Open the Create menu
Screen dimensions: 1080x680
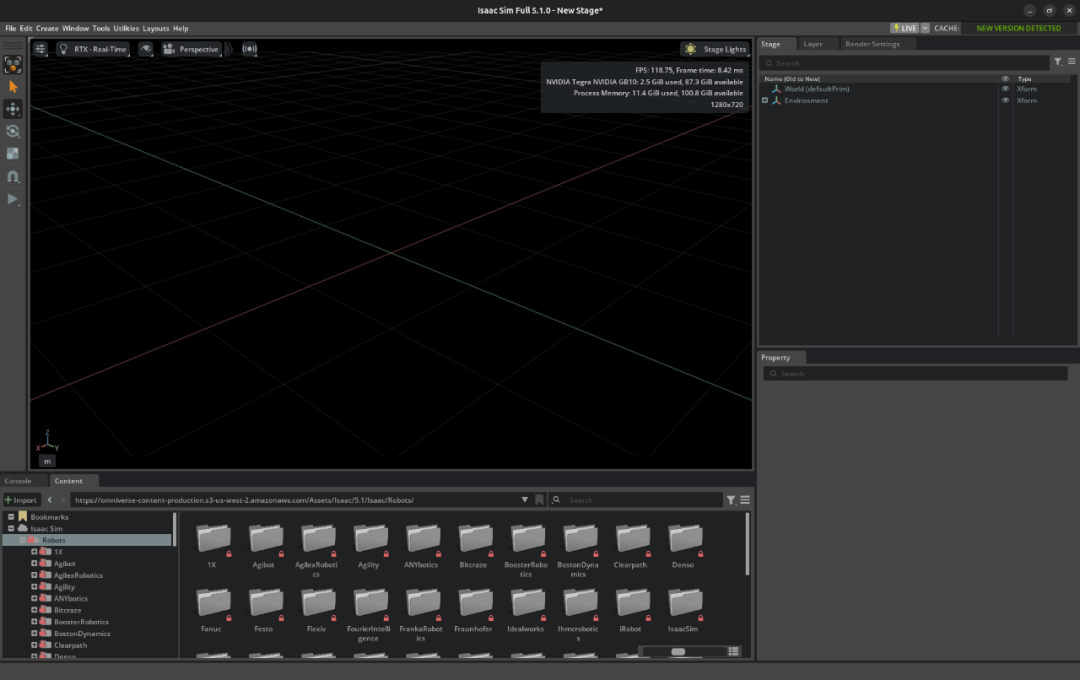point(47,28)
